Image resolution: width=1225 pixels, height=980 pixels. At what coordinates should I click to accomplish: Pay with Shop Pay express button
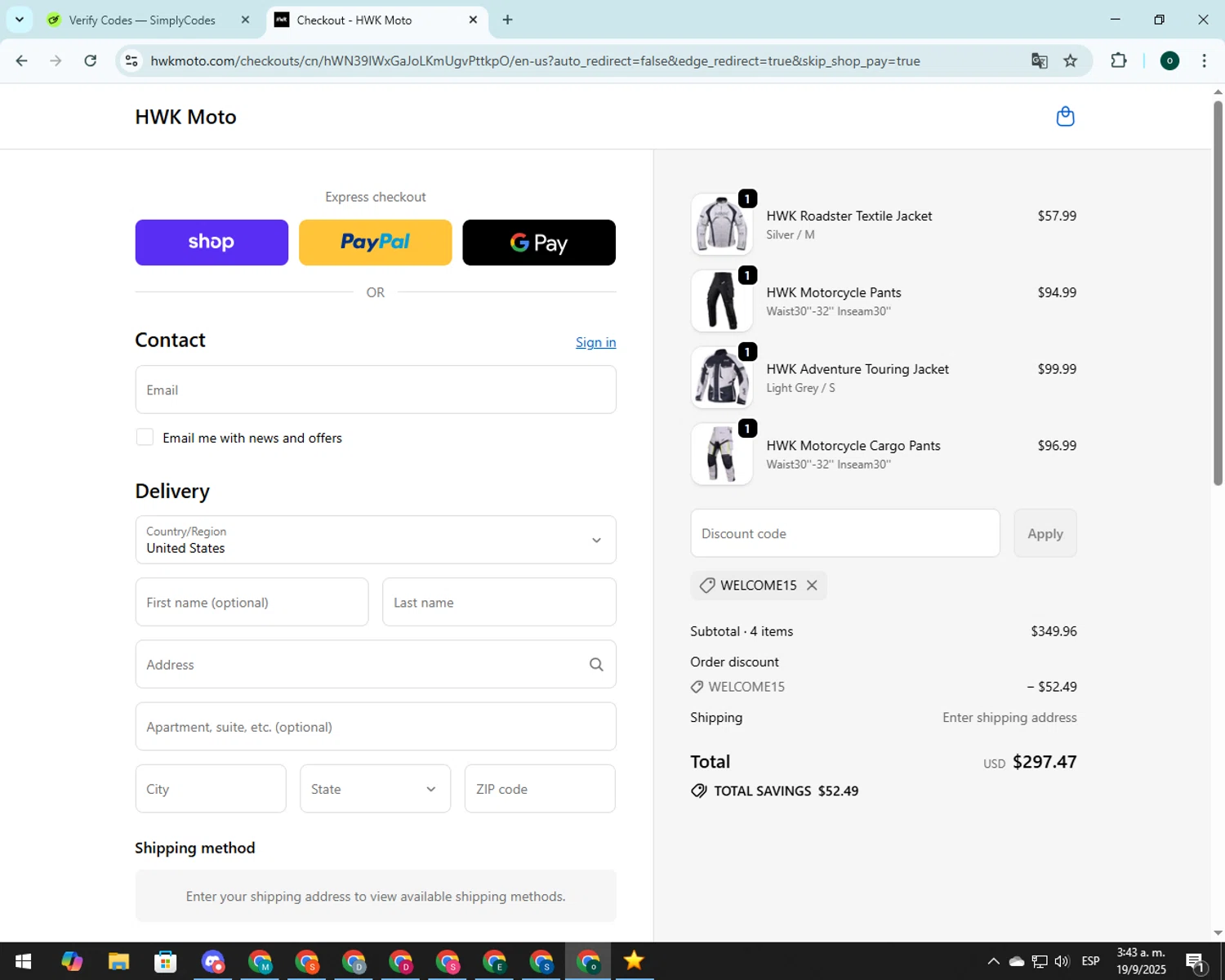pyautogui.click(x=212, y=243)
